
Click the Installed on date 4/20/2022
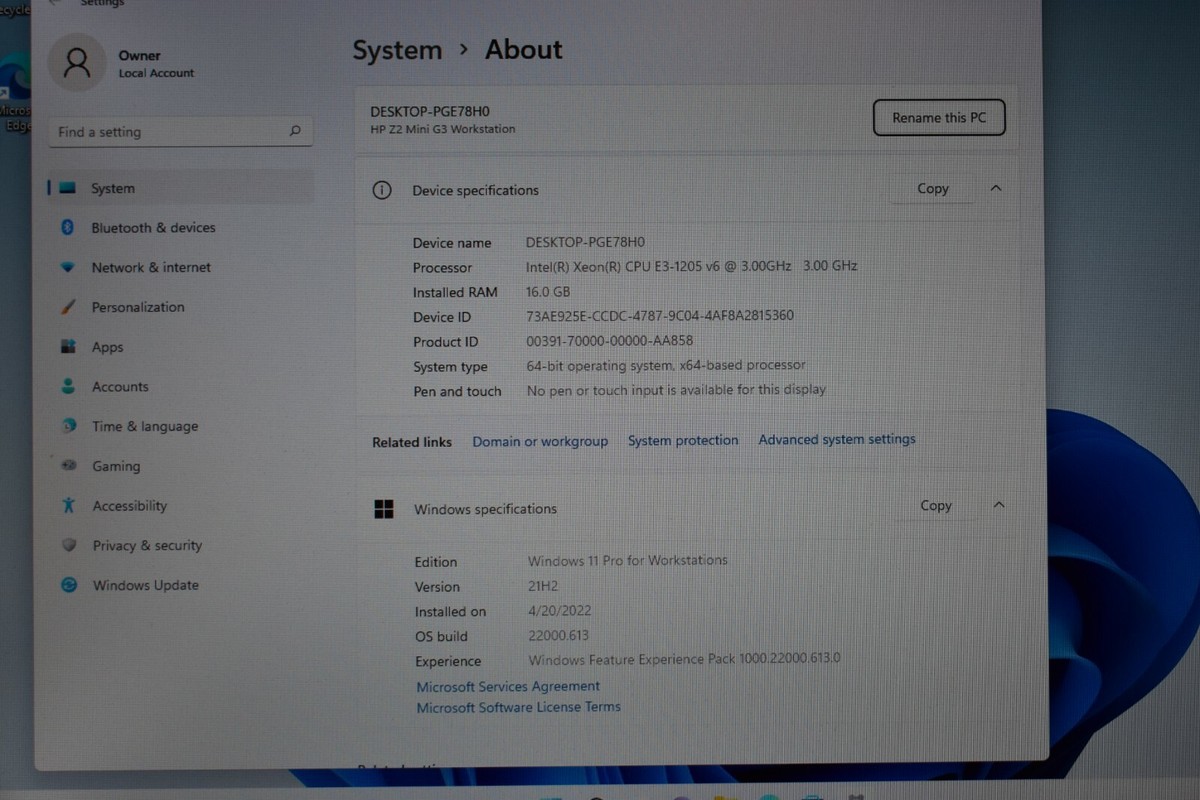[559, 610]
